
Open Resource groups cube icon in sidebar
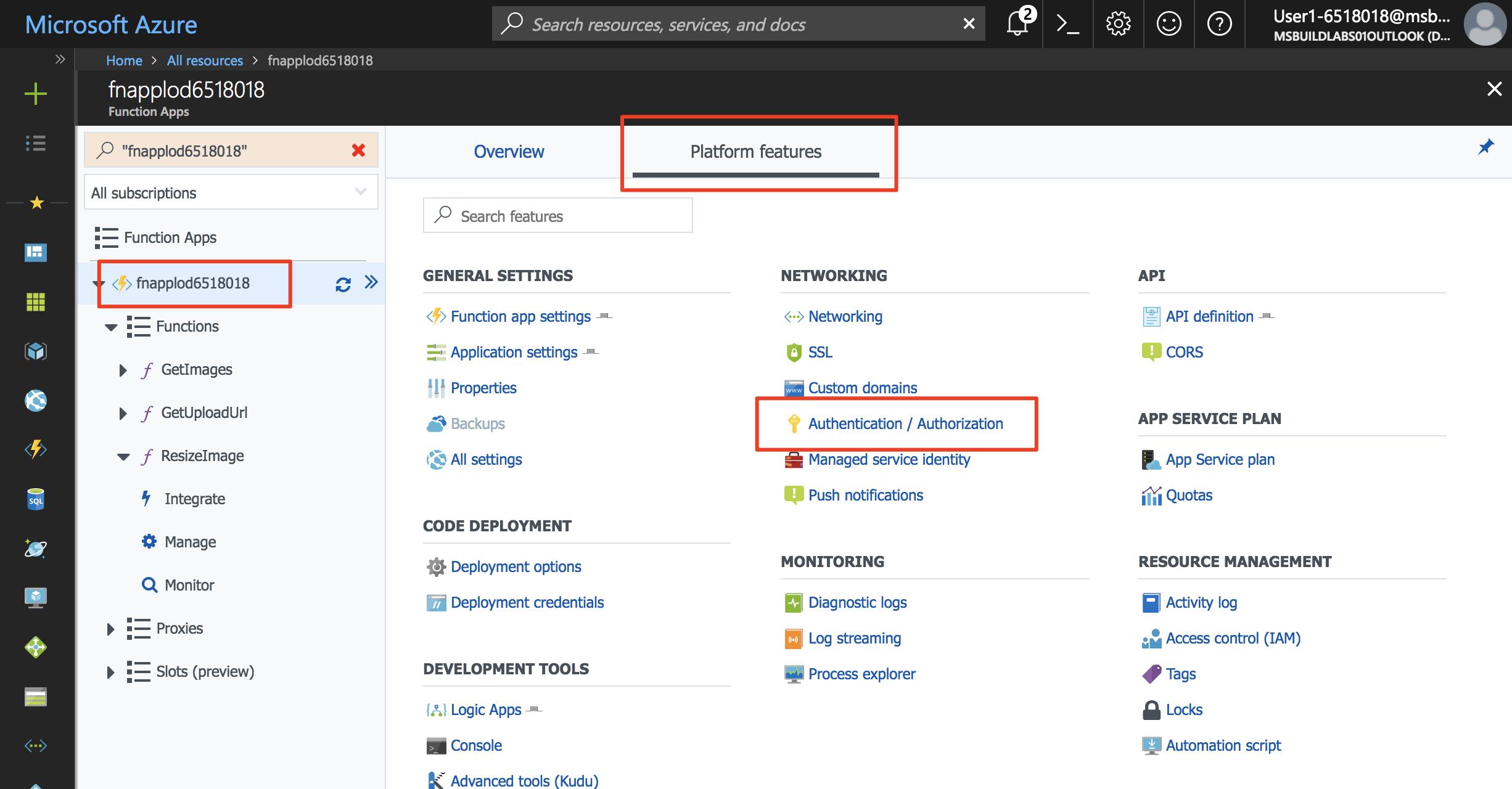click(x=35, y=351)
